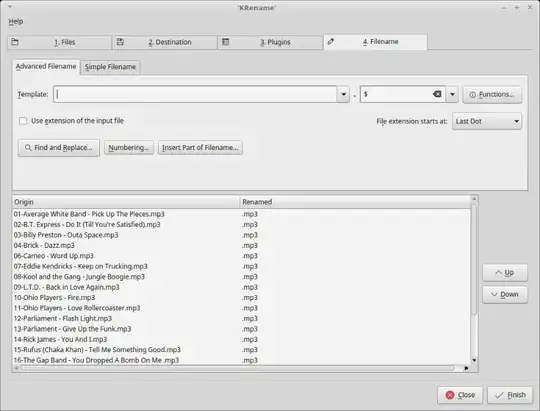Open Insert Part of Filename dialog
Screen dimensions: 540x411
point(200,148)
